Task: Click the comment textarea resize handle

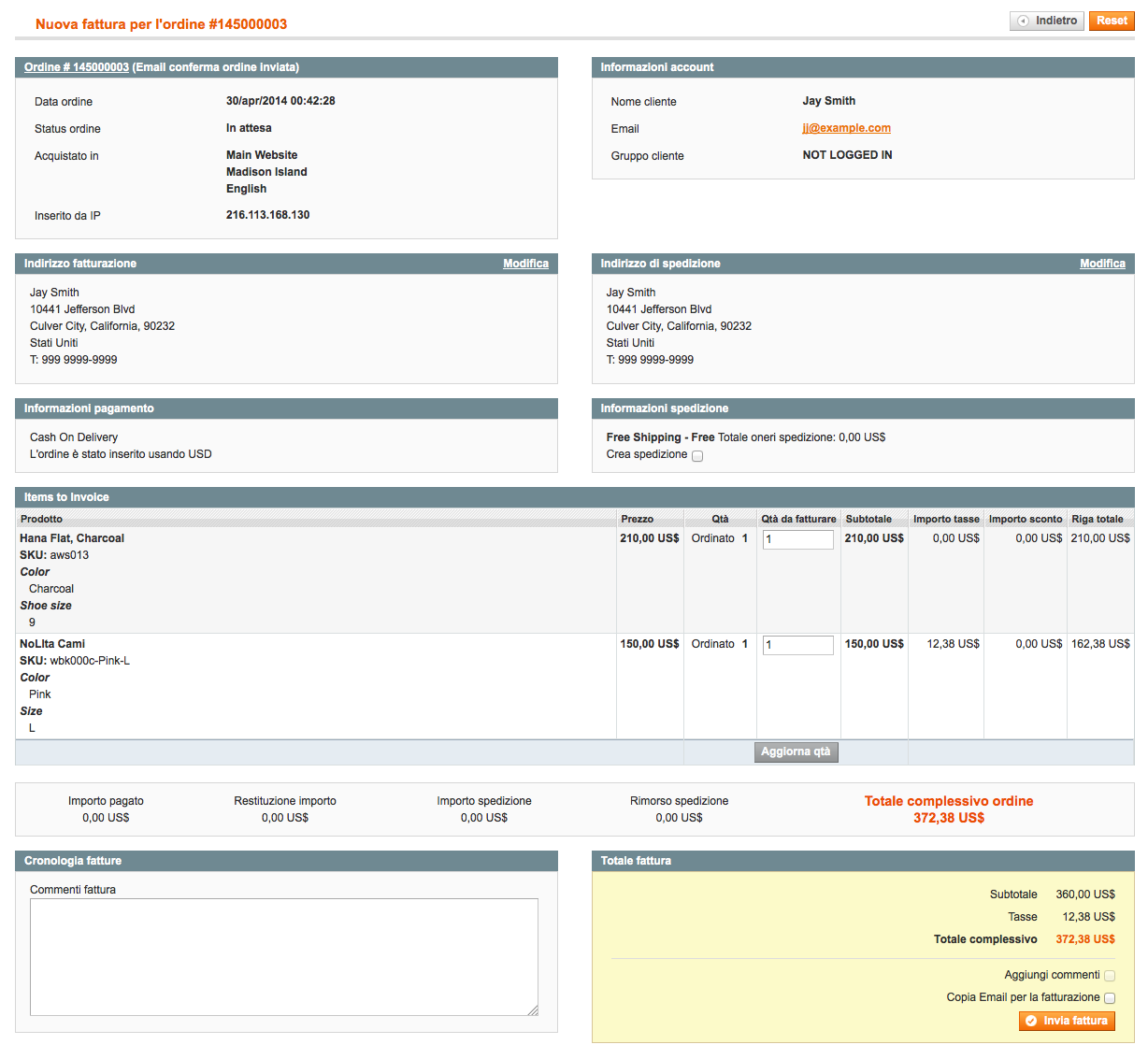Action: [x=533, y=1010]
